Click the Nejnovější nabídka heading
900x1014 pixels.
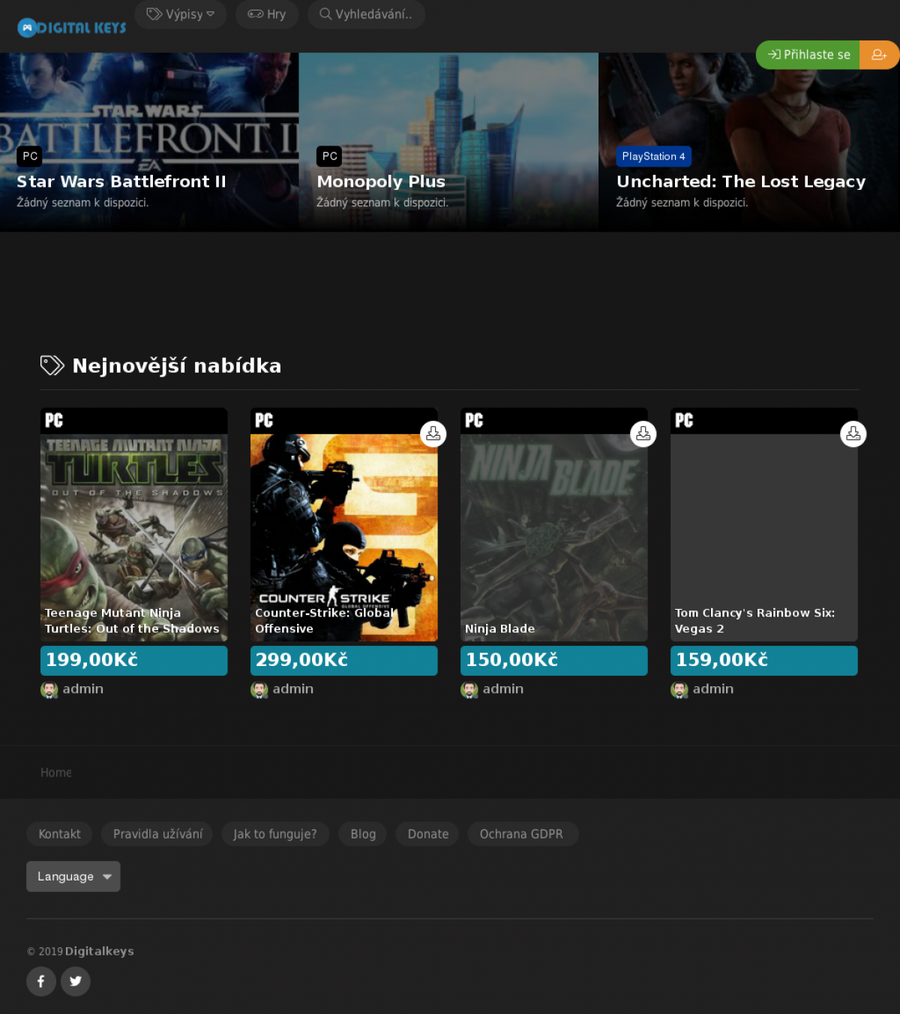[x=177, y=366]
